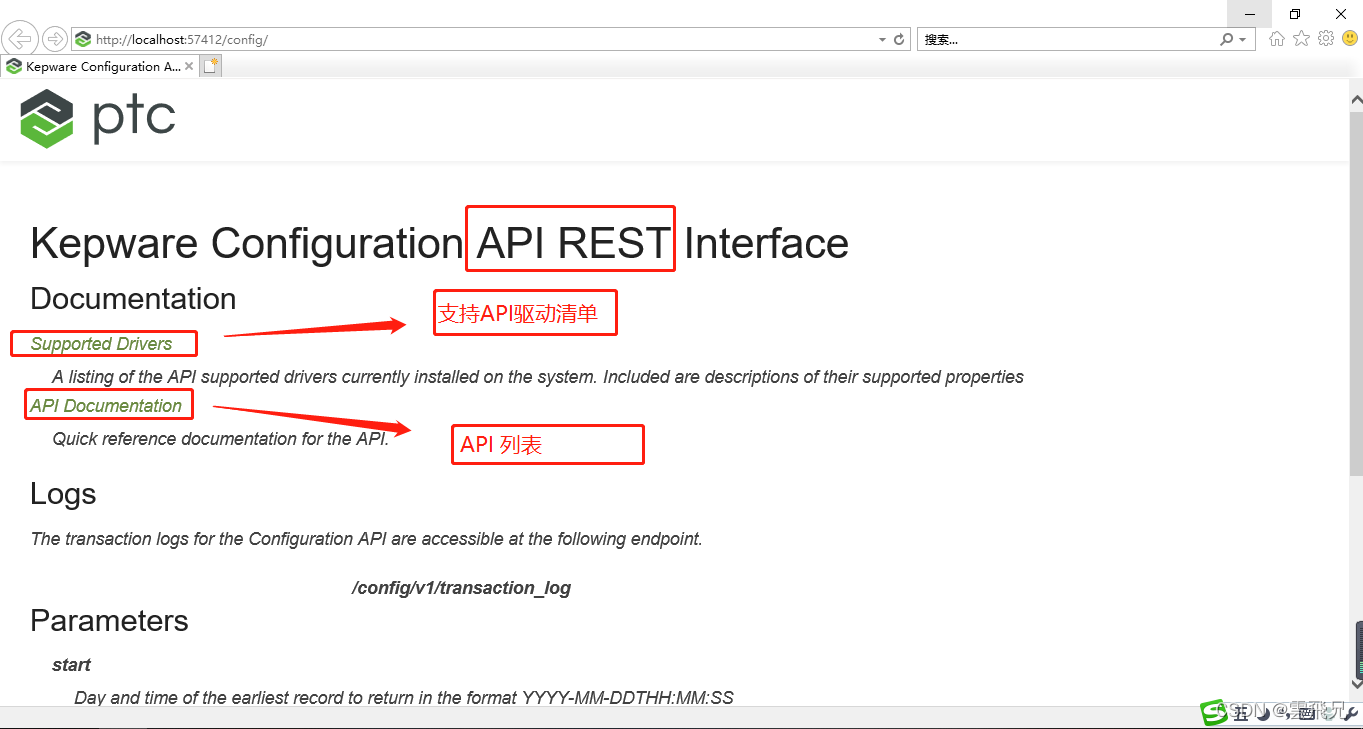1363x729 pixels.
Task: Toggle the moon half-width icon in IME bar
Action: click(1262, 713)
